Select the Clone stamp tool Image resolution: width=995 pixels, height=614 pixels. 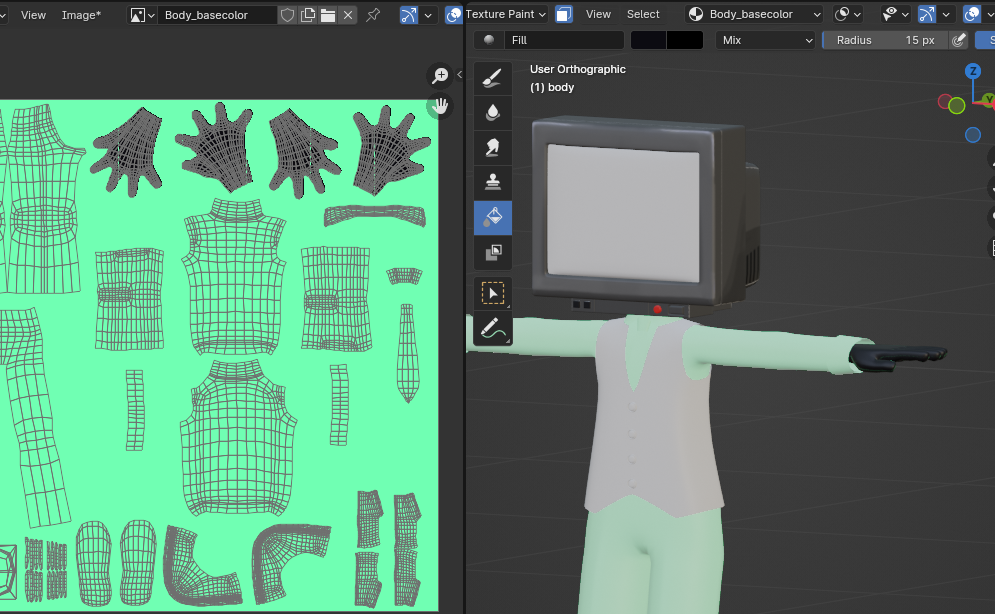[x=492, y=183]
